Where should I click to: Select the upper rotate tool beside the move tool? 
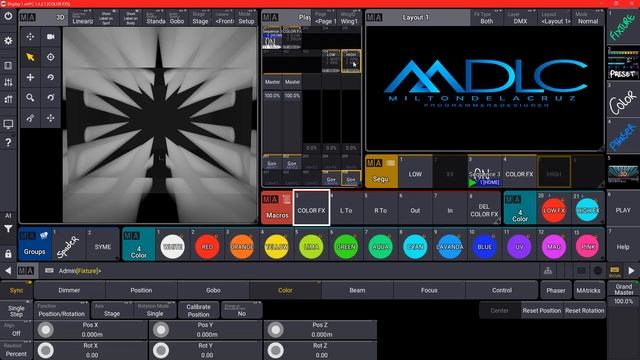click(x=51, y=78)
